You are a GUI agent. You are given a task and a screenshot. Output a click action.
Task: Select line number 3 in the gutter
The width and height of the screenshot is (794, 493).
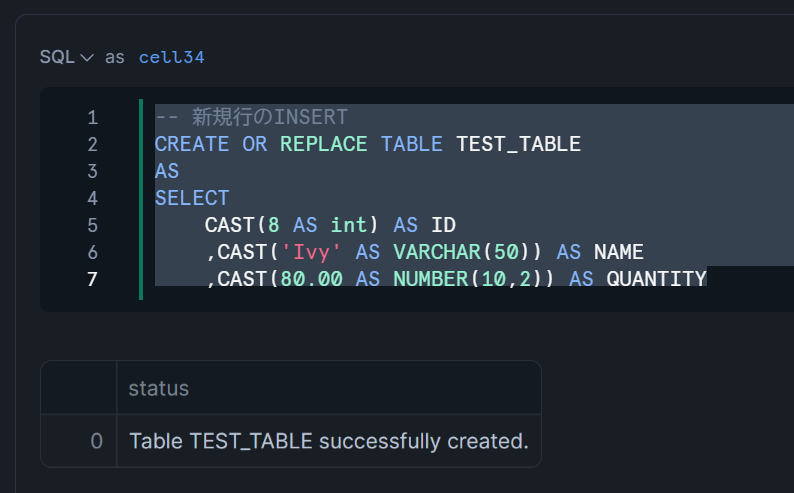coord(92,171)
